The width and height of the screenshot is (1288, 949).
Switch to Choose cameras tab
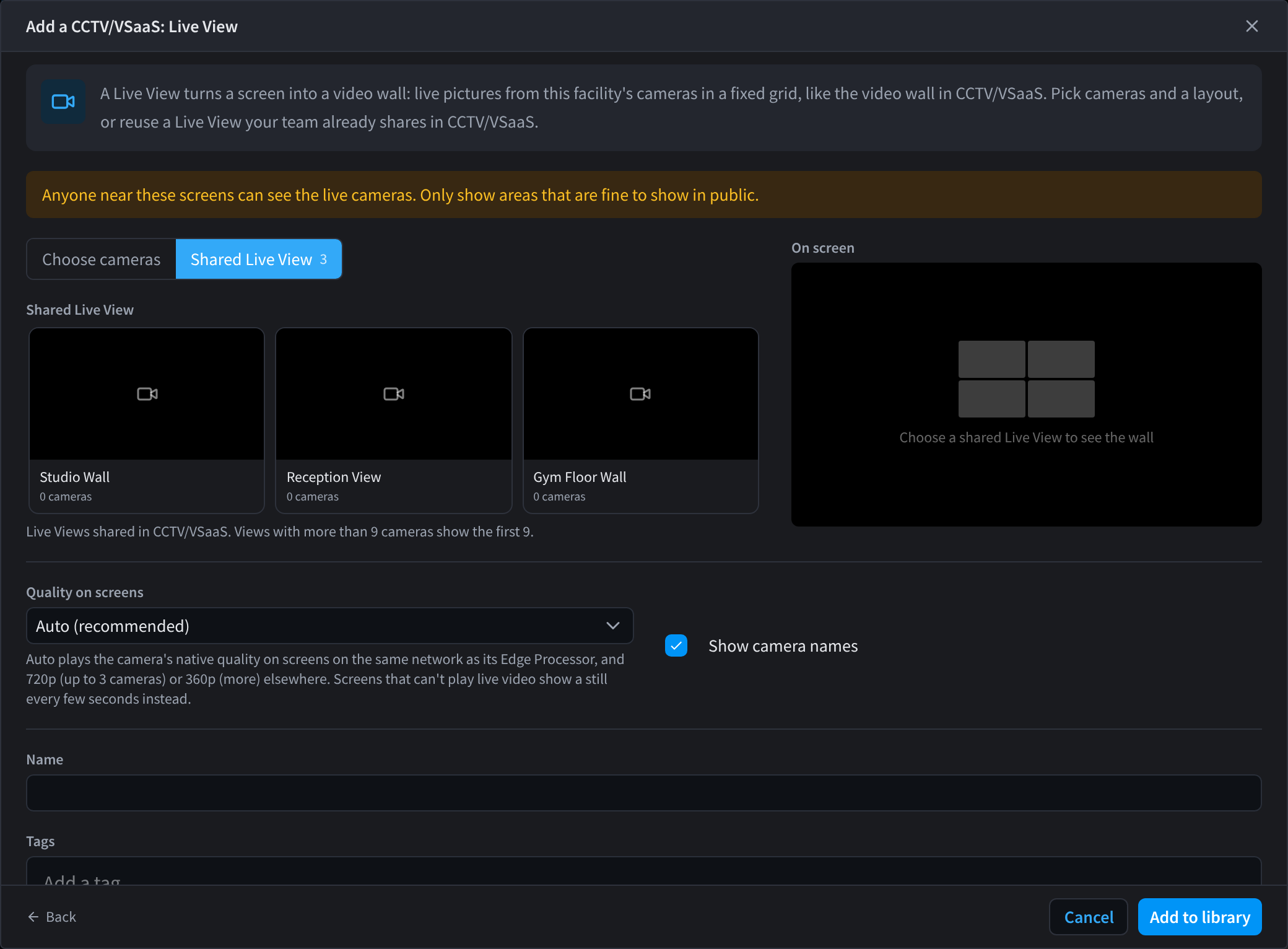click(x=102, y=259)
